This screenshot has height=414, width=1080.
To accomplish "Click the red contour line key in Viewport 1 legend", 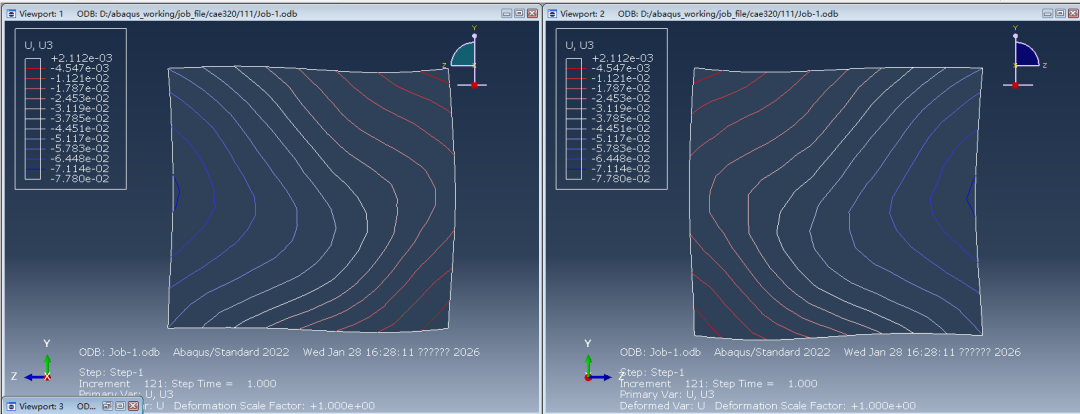I will point(33,68).
